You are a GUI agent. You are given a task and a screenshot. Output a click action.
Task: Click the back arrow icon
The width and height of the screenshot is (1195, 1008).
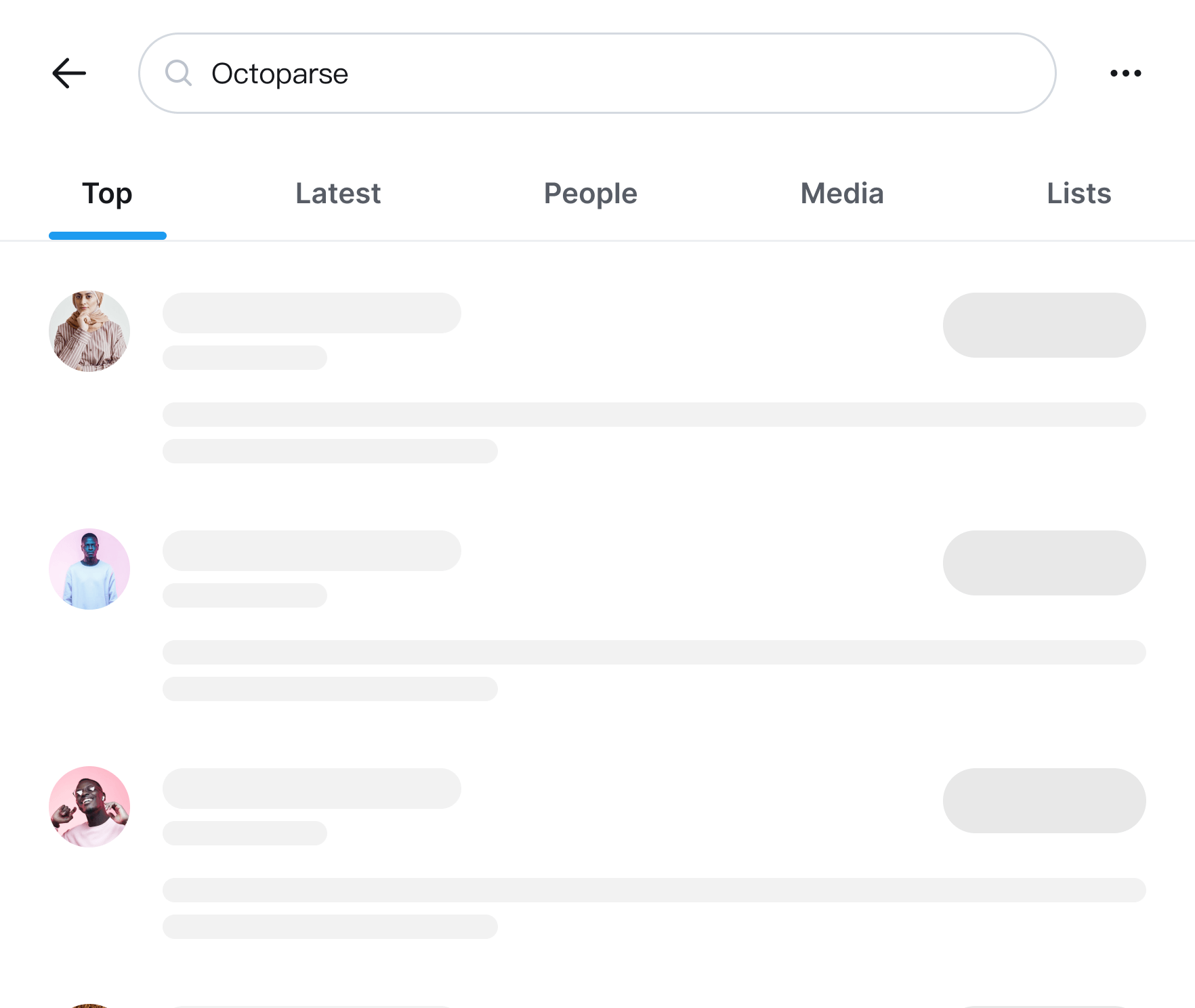[x=69, y=73]
